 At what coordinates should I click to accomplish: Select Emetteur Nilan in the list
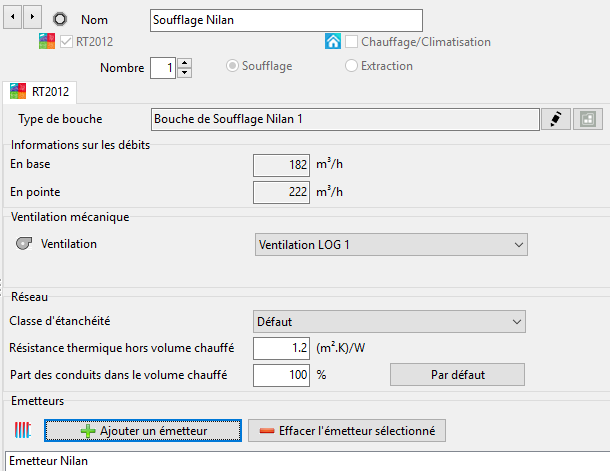coord(307,461)
